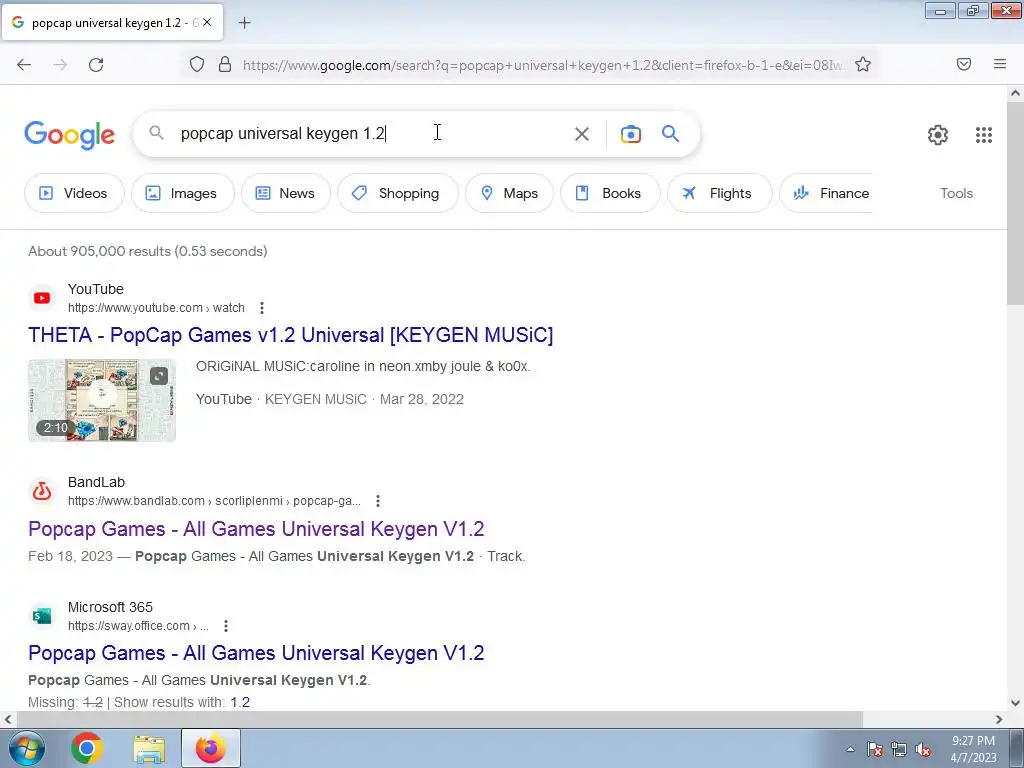Bookmark this page with the star icon
The image size is (1024, 768).
click(x=863, y=64)
